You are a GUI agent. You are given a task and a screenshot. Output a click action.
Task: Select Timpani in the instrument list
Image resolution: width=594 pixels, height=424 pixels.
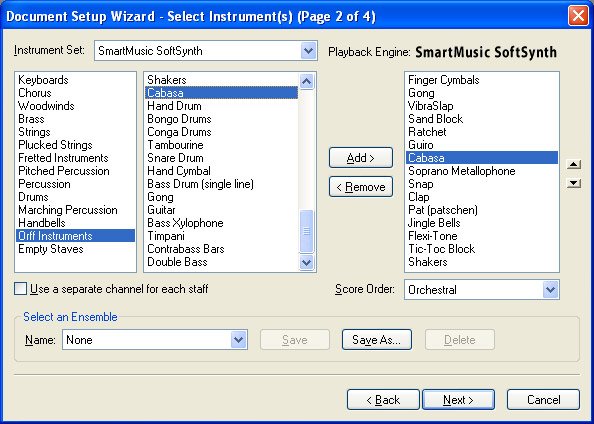(222, 236)
